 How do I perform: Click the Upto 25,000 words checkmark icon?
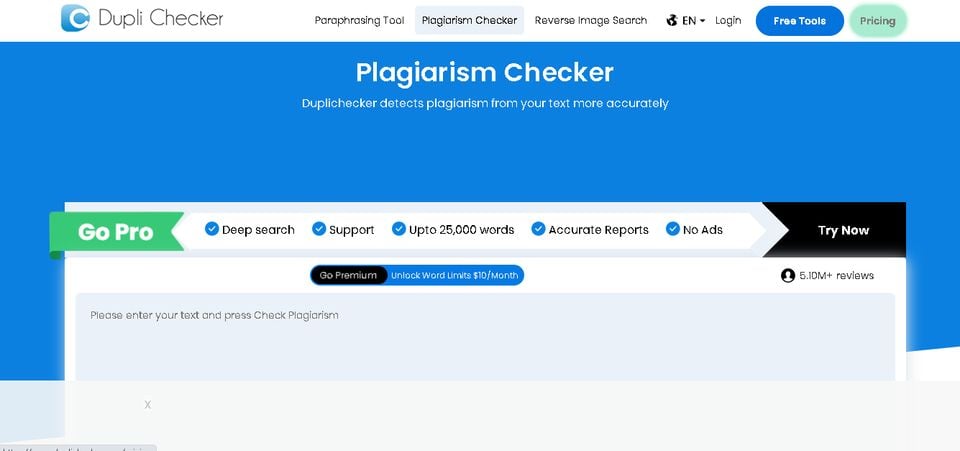point(399,229)
